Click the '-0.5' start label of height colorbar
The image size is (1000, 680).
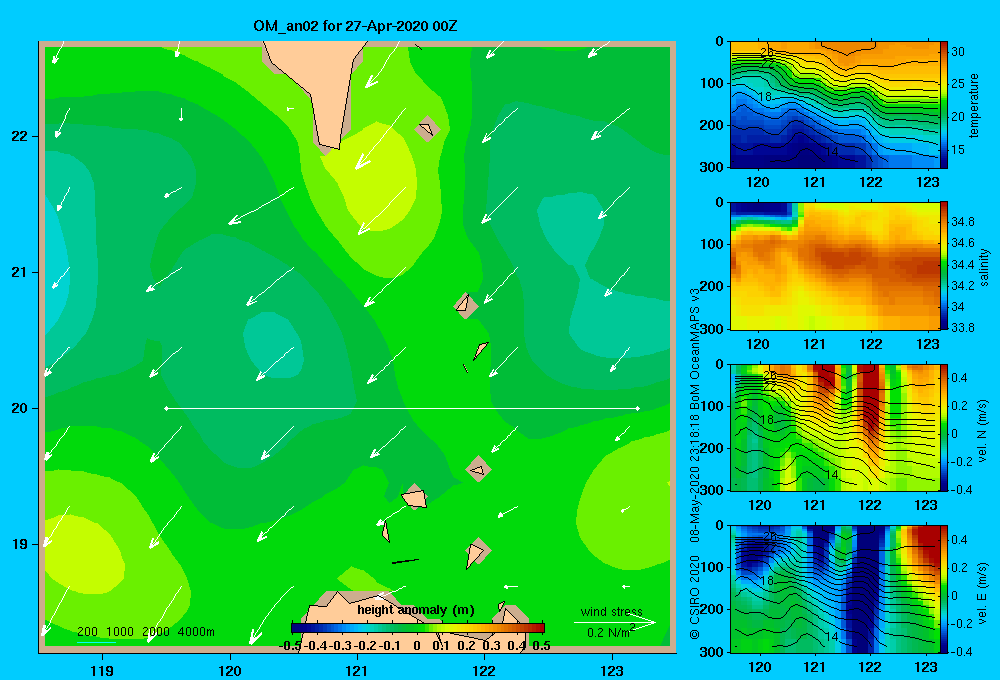coord(290,646)
